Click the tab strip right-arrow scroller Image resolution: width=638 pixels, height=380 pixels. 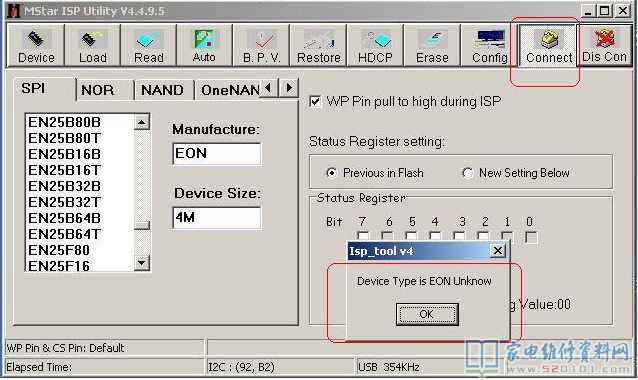pyautogui.click(x=289, y=87)
